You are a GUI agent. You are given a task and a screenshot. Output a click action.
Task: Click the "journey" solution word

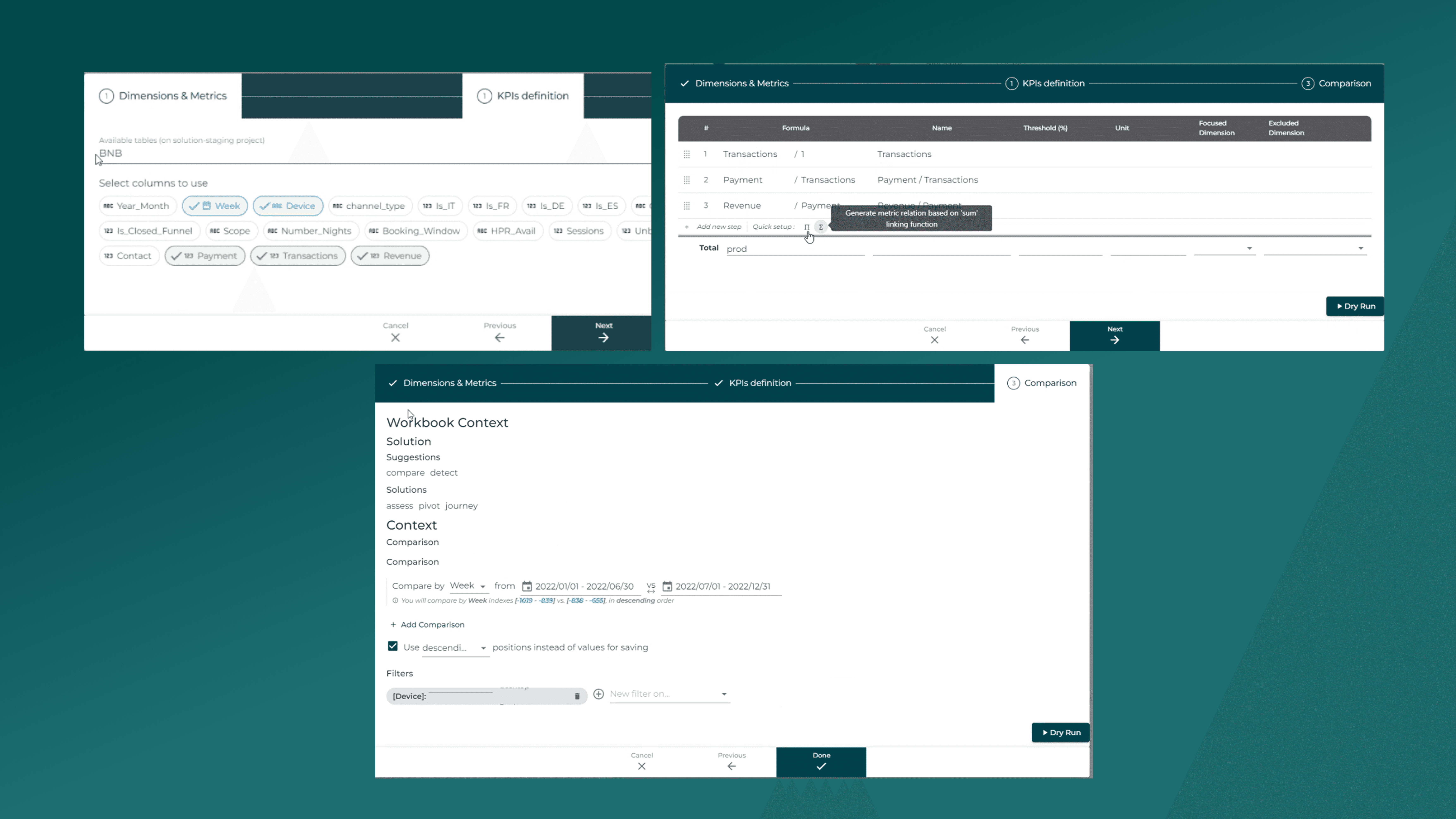point(461,506)
